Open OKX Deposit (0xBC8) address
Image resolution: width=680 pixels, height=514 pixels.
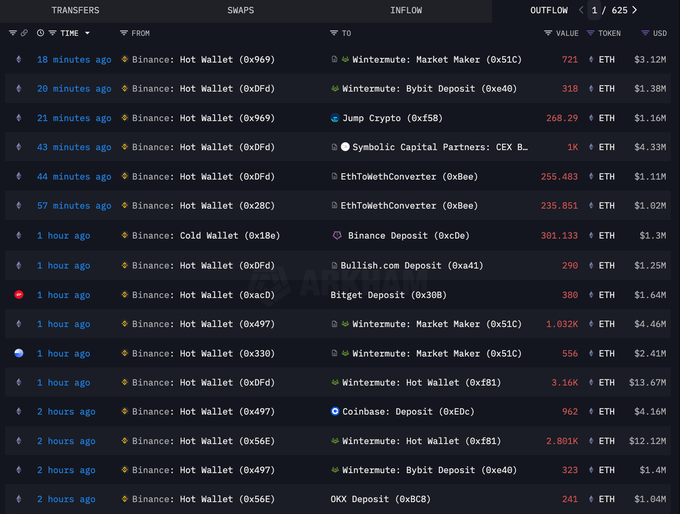pyautogui.click(x=381, y=499)
